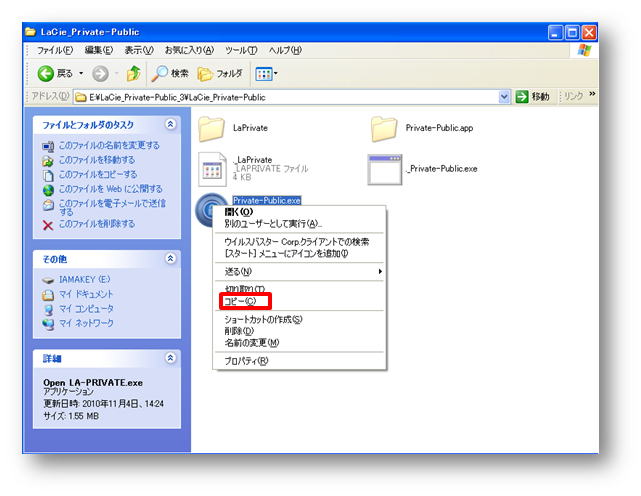Screen dimensions: 641x496
Task: Click the このファイルを移動する link
Action: pyautogui.click(x=97, y=160)
